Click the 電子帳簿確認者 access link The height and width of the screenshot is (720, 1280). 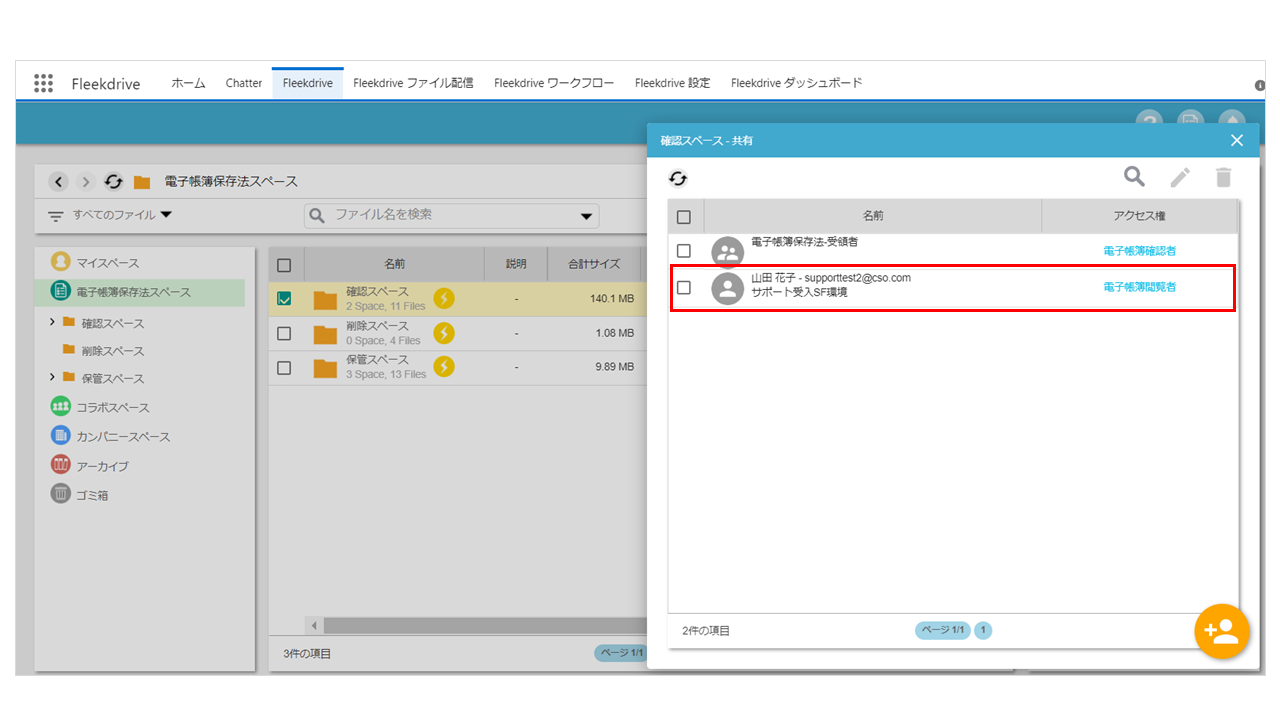point(1139,251)
